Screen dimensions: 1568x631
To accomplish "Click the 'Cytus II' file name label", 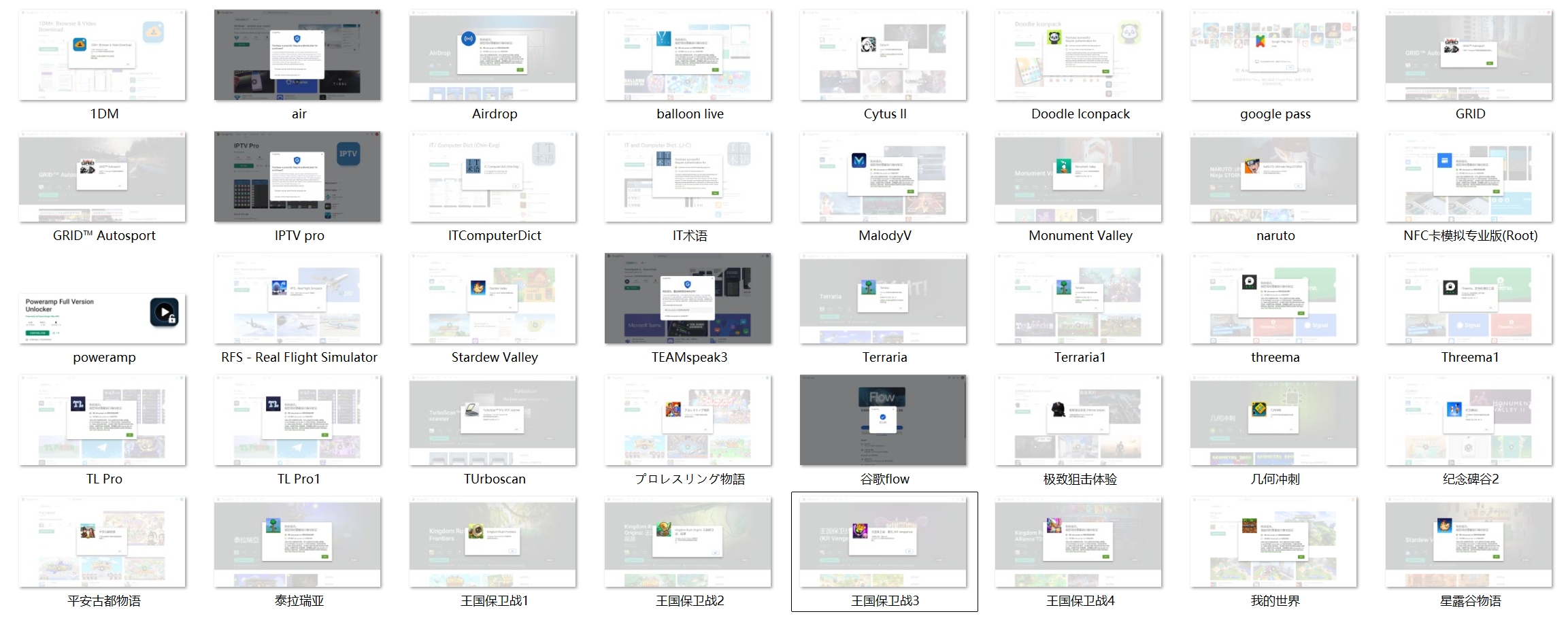I will coord(885,114).
